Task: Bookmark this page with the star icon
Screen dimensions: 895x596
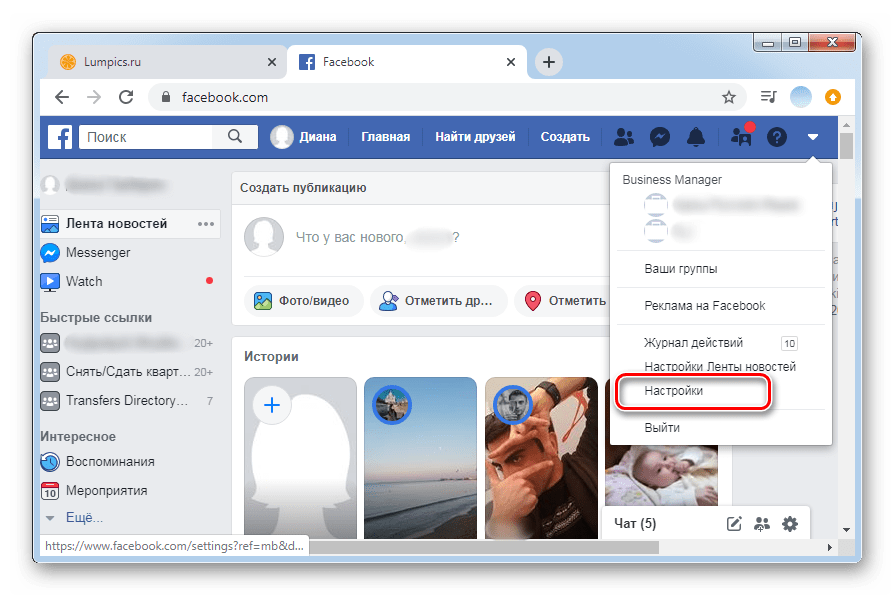Action: click(729, 97)
